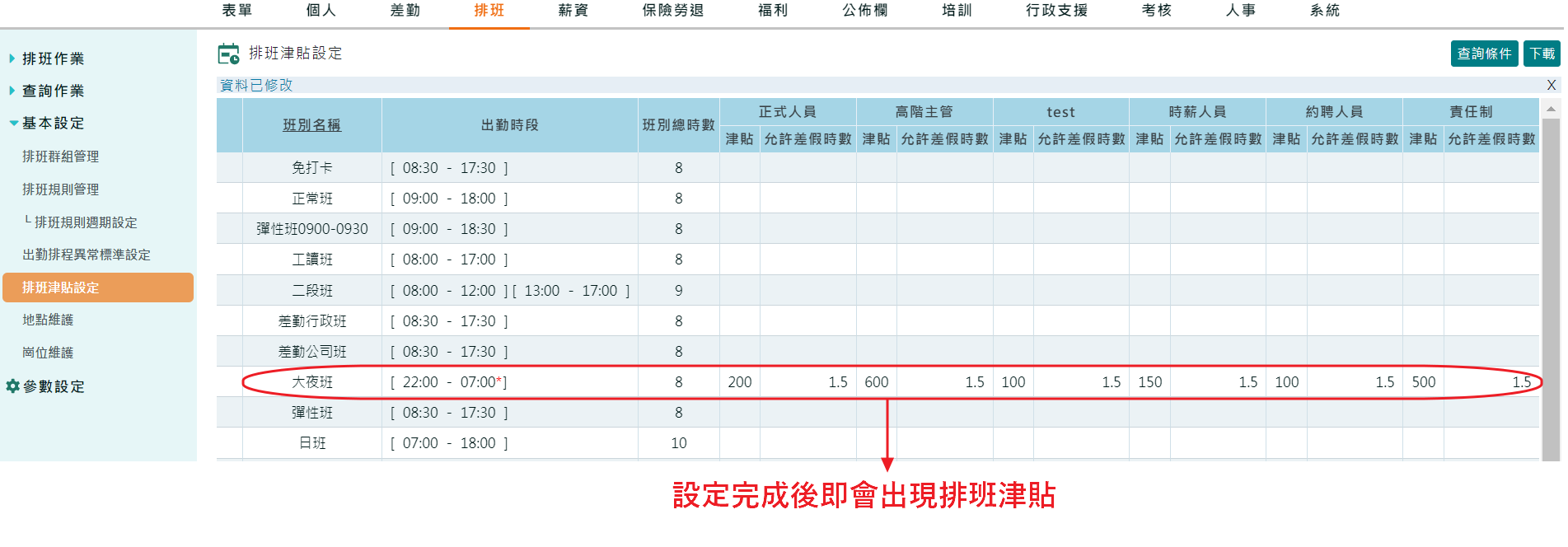Open 排班規則週期設定 in the sidebar
1568x547 pixels.
(x=86, y=222)
